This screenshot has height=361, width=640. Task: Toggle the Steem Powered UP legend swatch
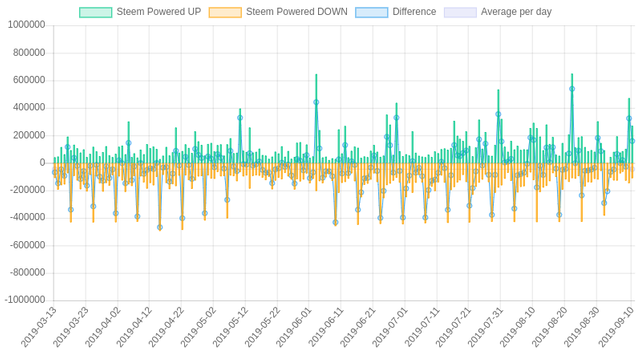pos(96,12)
